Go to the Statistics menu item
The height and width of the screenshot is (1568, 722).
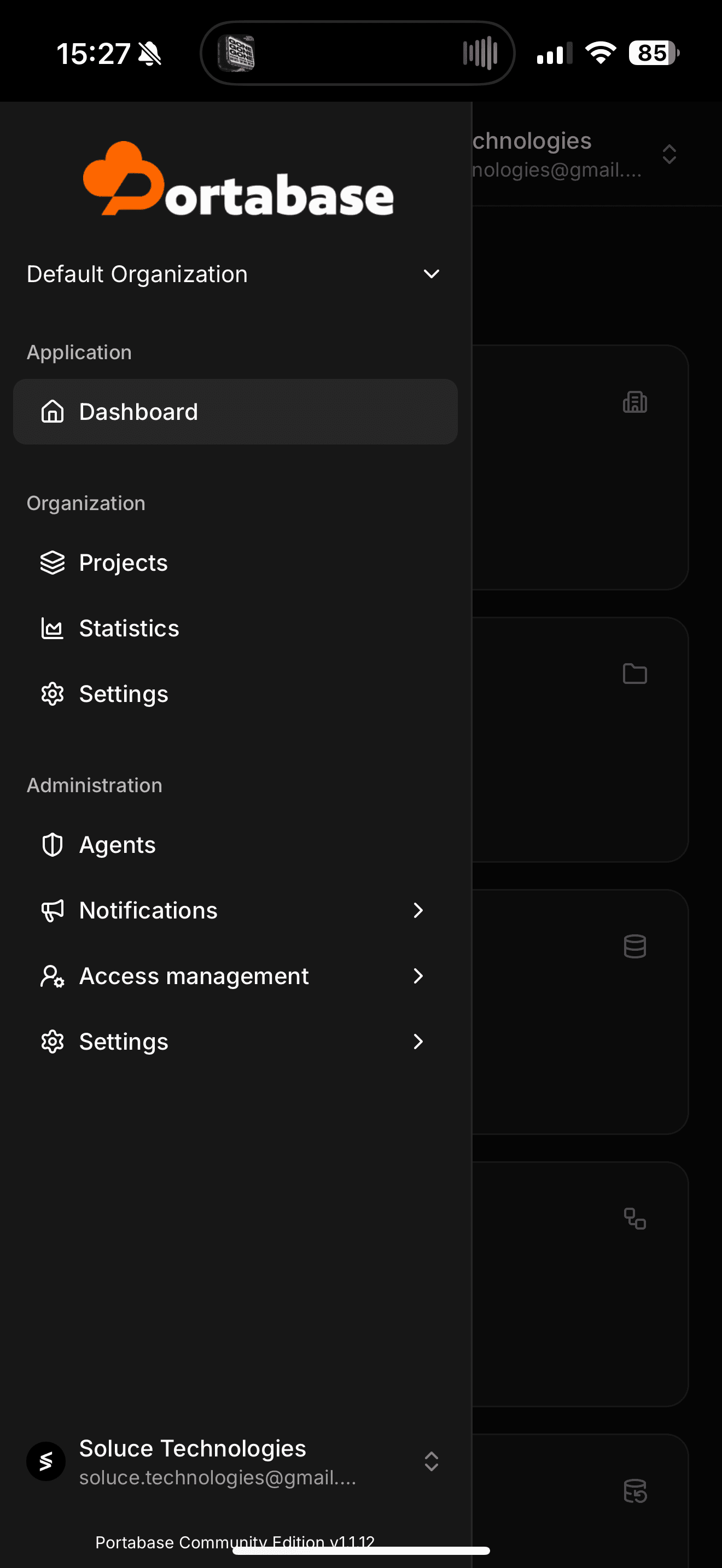pyautogui.click(x=129, y=628)
